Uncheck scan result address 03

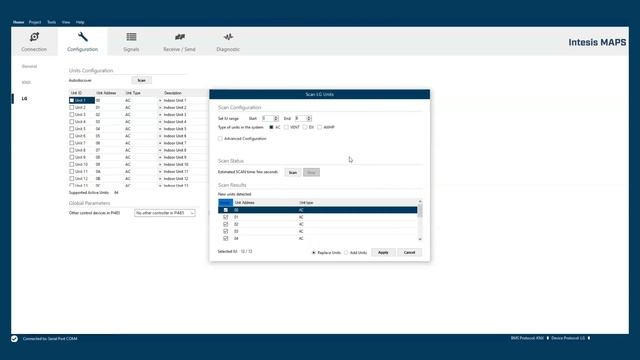(226, 231)
